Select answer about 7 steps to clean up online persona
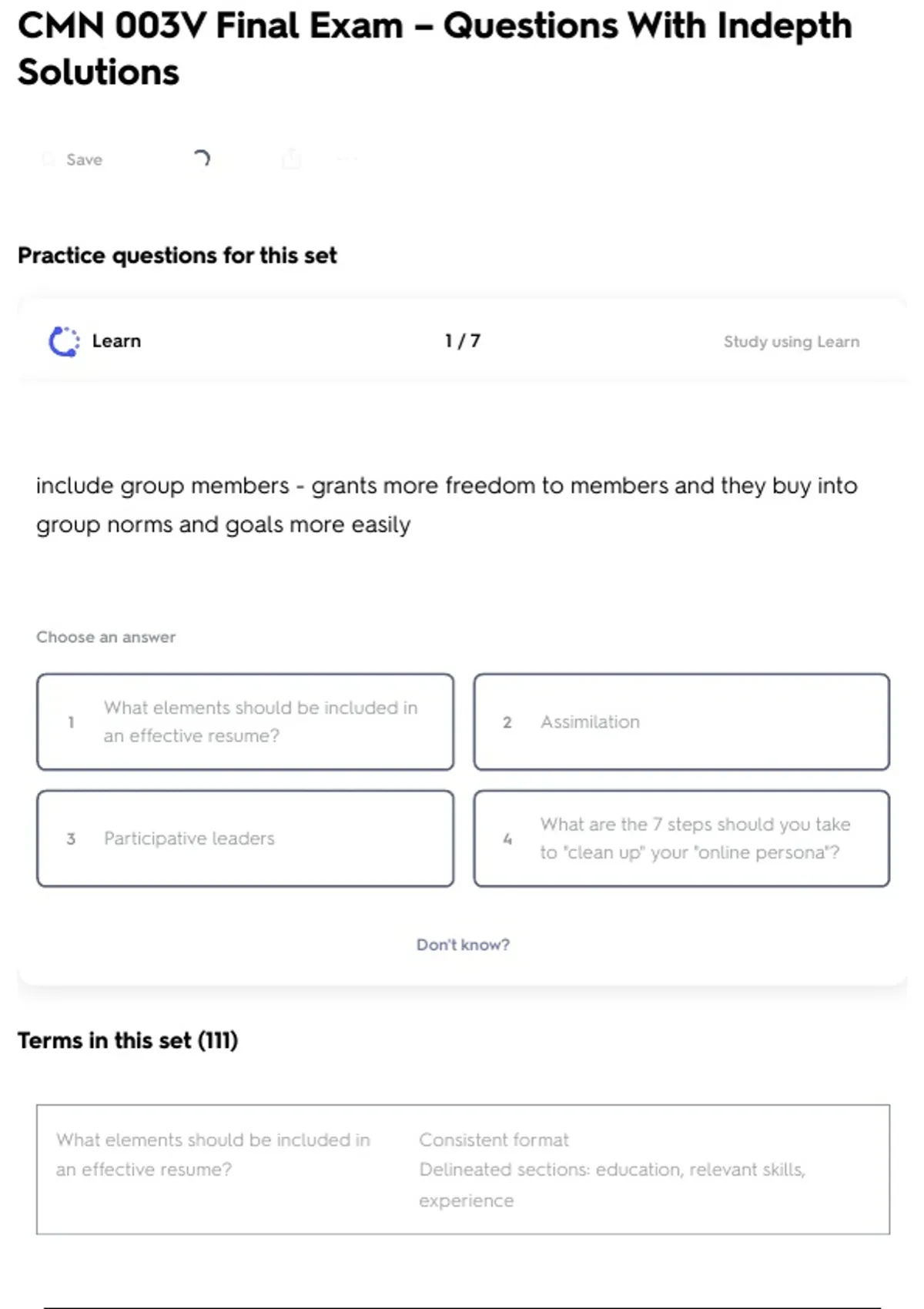Viewport: 924px width, 1309px height. [x=681, y=838]
